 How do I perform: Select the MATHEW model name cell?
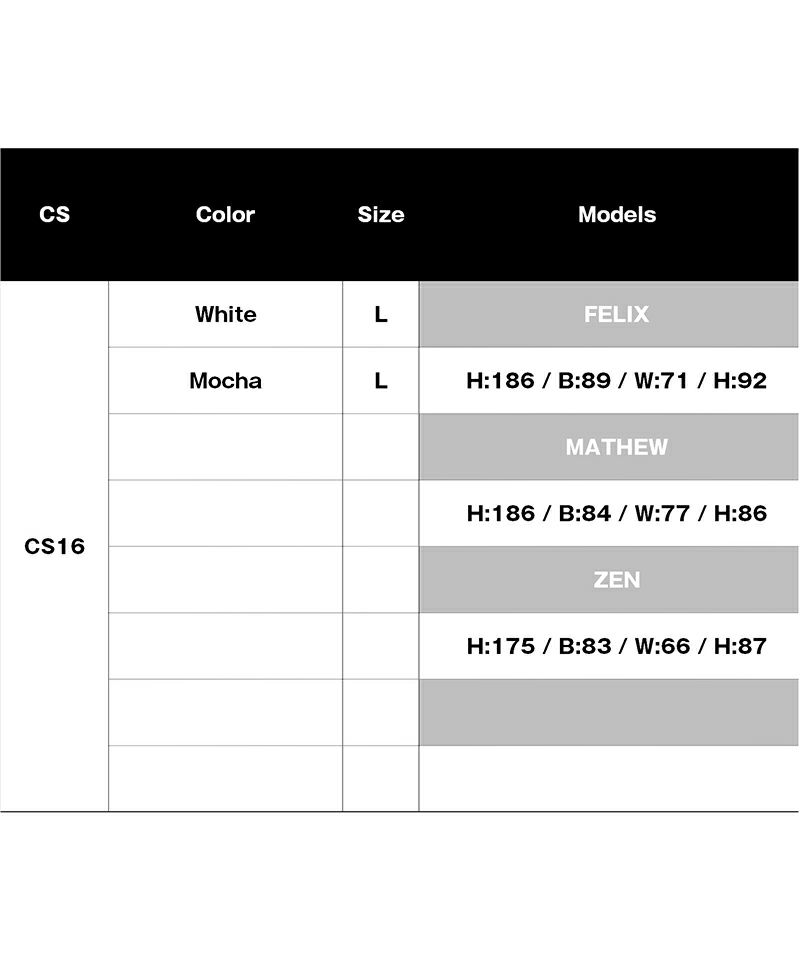(617, 447)
